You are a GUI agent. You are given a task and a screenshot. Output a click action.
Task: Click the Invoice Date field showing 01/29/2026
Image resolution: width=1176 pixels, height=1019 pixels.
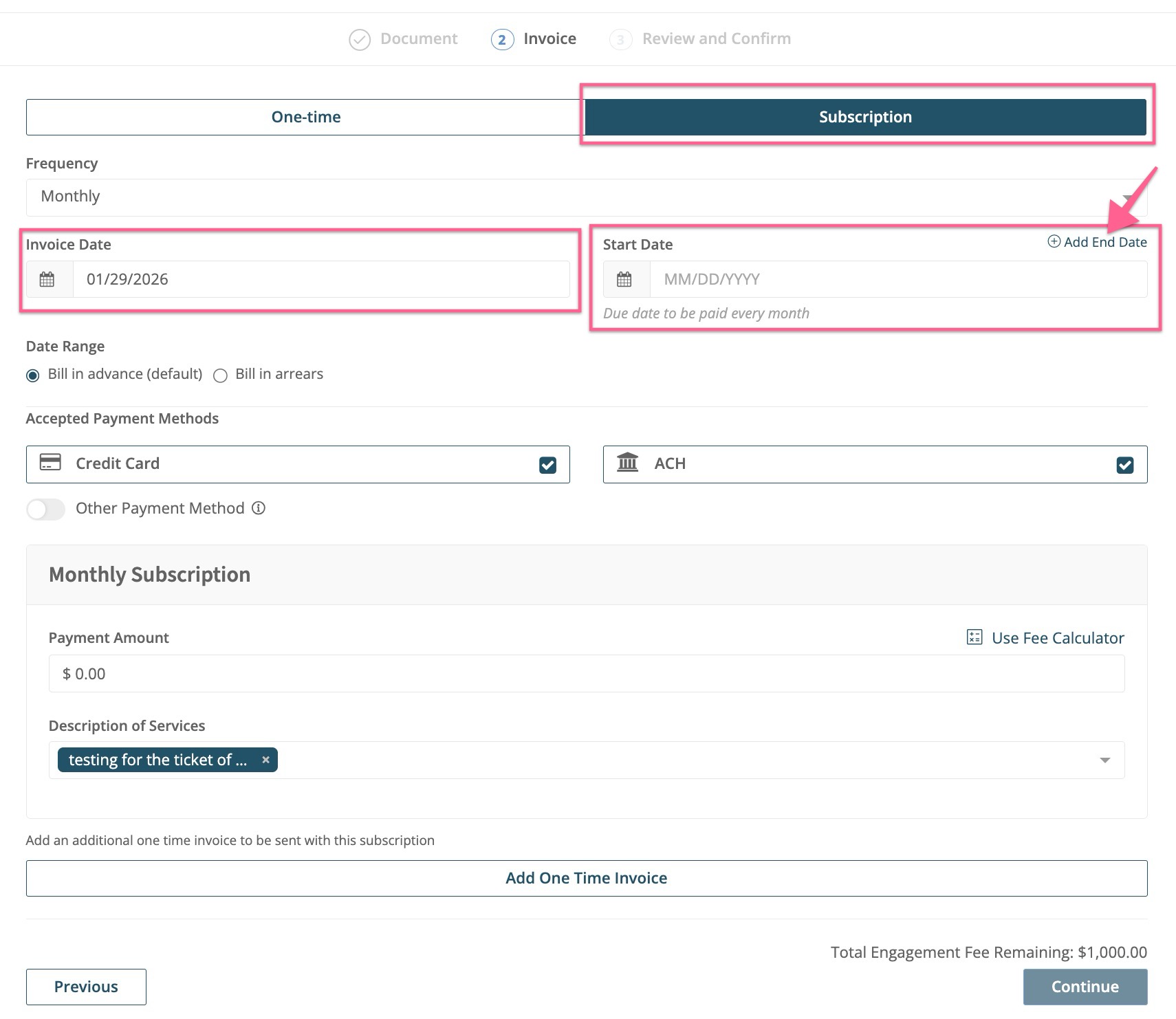(321, 279)
